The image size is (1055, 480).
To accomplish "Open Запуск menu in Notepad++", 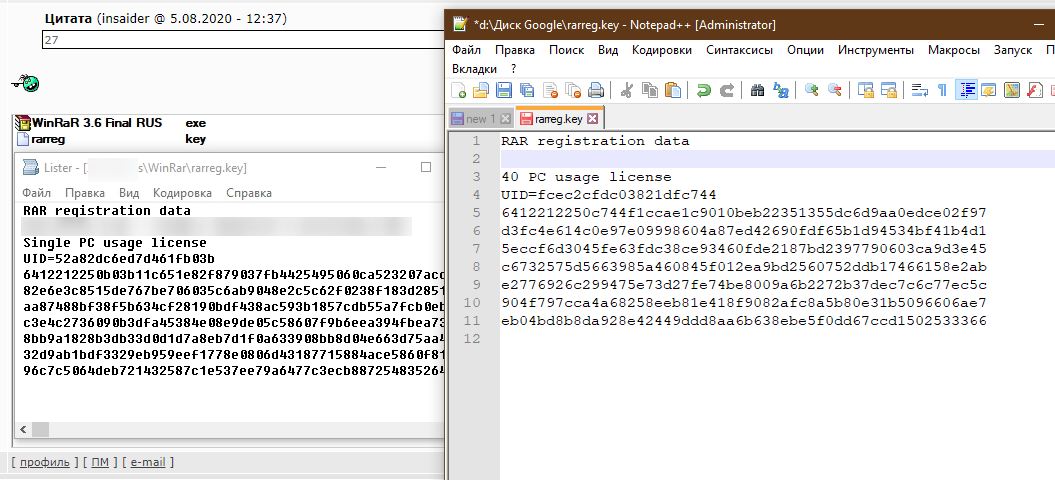I will click(1013, 50).
